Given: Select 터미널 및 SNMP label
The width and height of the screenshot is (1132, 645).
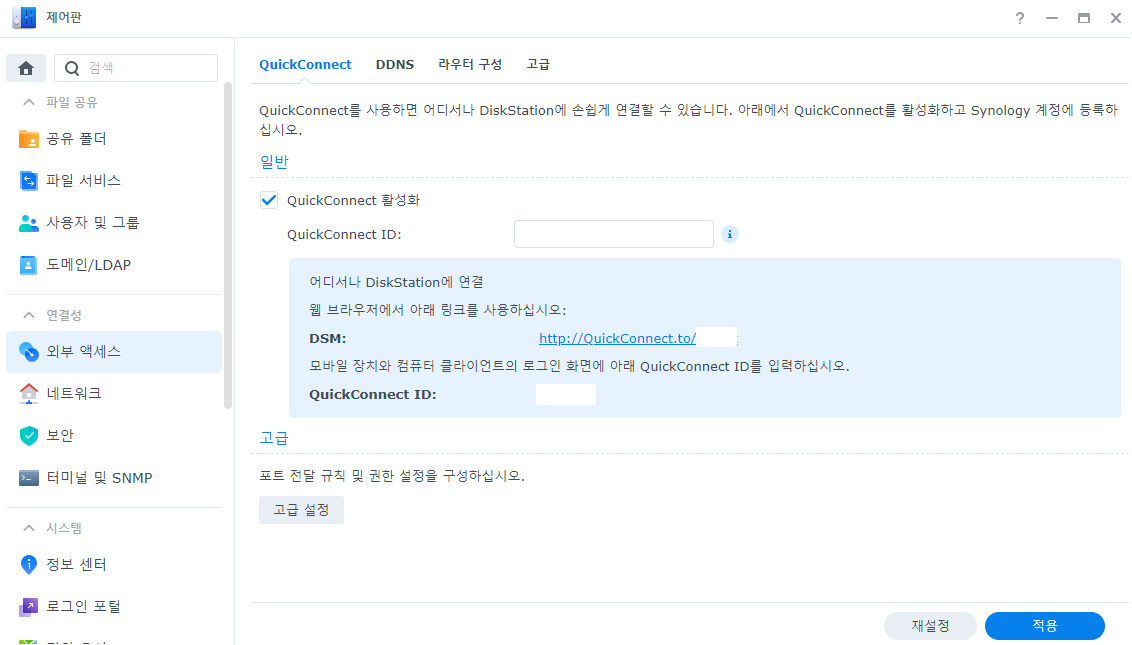Looking at the screenshot, I should coord(100,478).
